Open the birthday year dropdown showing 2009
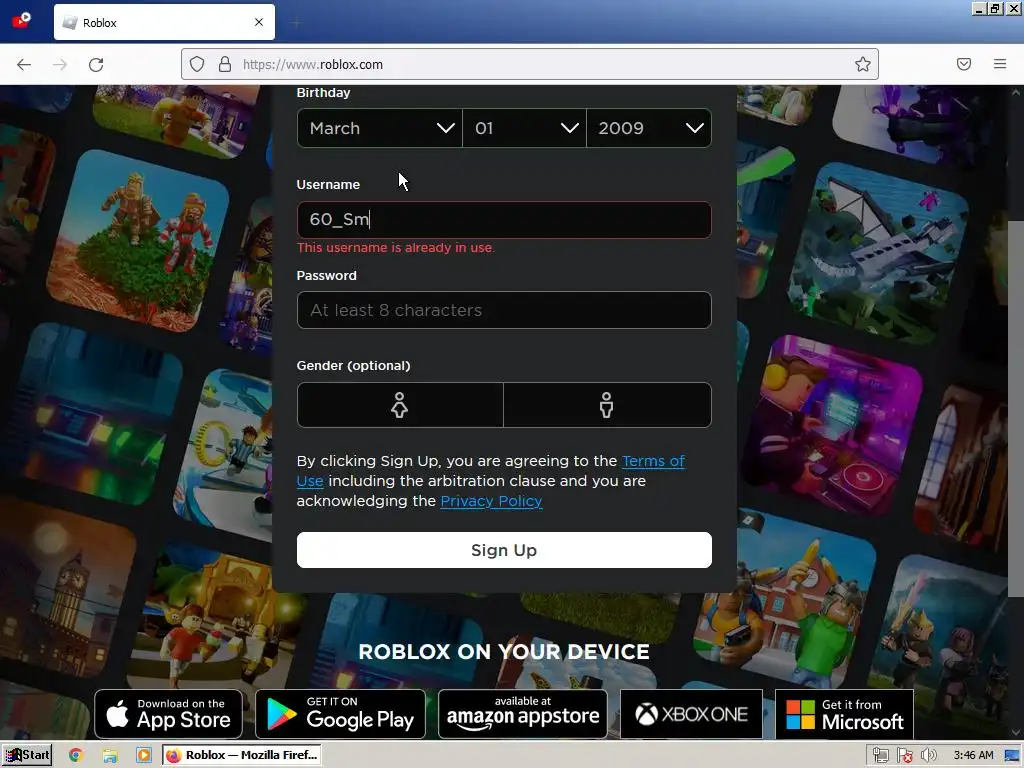The image size is (1024, 768). [x=649, y=128]
